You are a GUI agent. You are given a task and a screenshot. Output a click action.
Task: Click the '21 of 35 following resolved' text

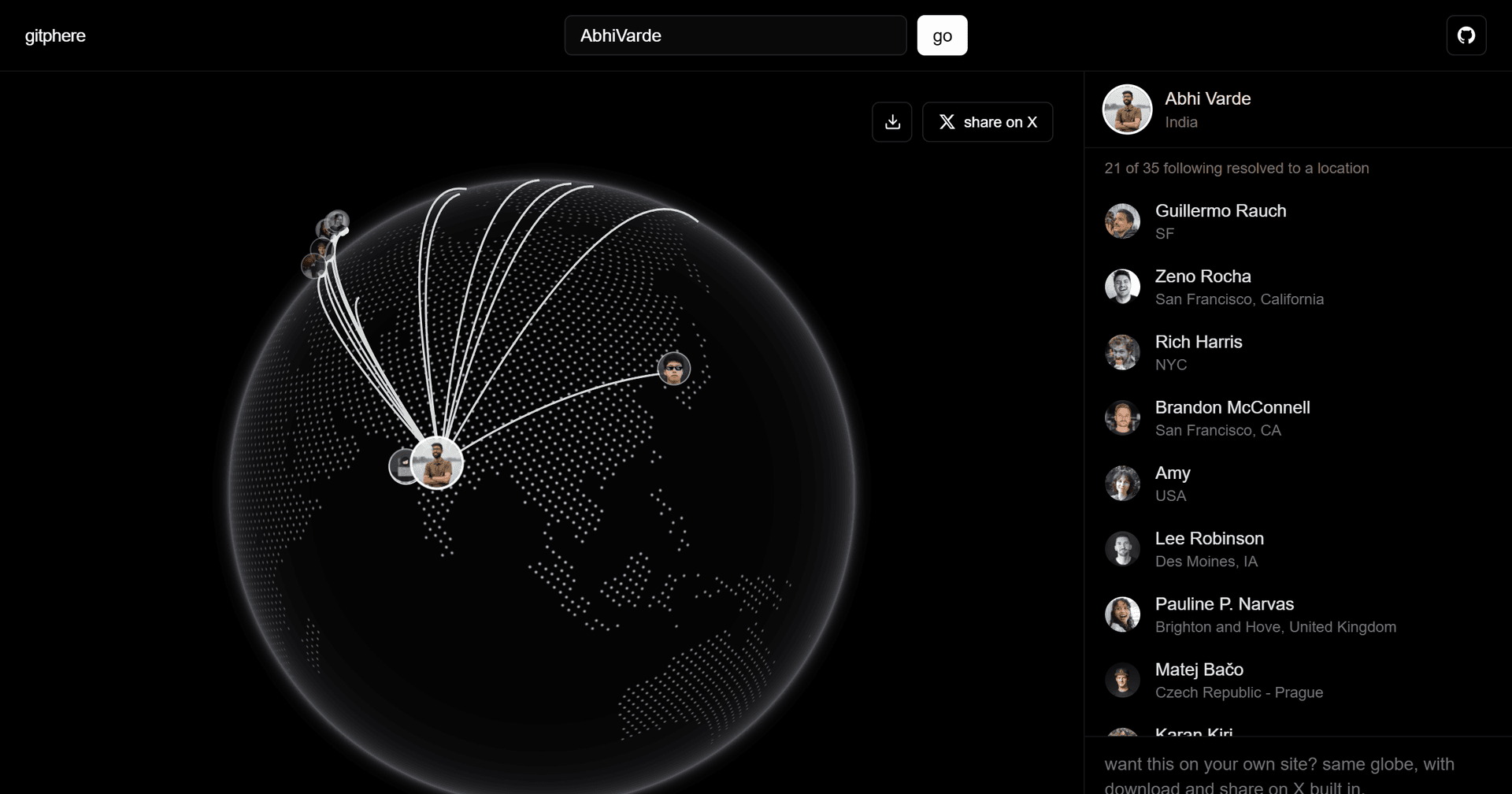[1236, 168]
